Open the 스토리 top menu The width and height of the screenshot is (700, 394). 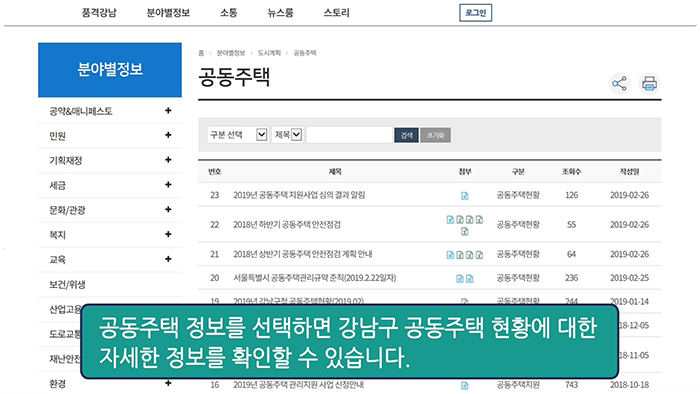pyautogui.click(x=337, y=12)
